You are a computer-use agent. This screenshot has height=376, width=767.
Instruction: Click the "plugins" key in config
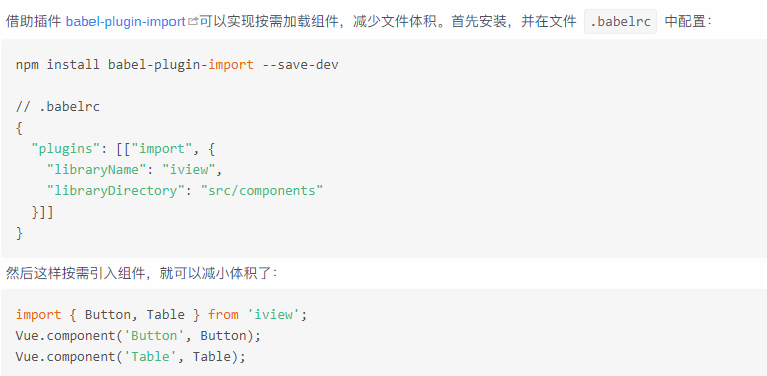(x=62, y=149)
